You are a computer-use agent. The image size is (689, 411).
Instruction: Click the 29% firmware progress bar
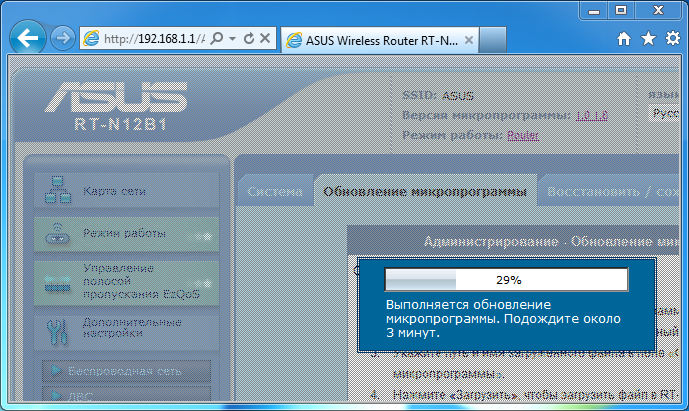507,280
